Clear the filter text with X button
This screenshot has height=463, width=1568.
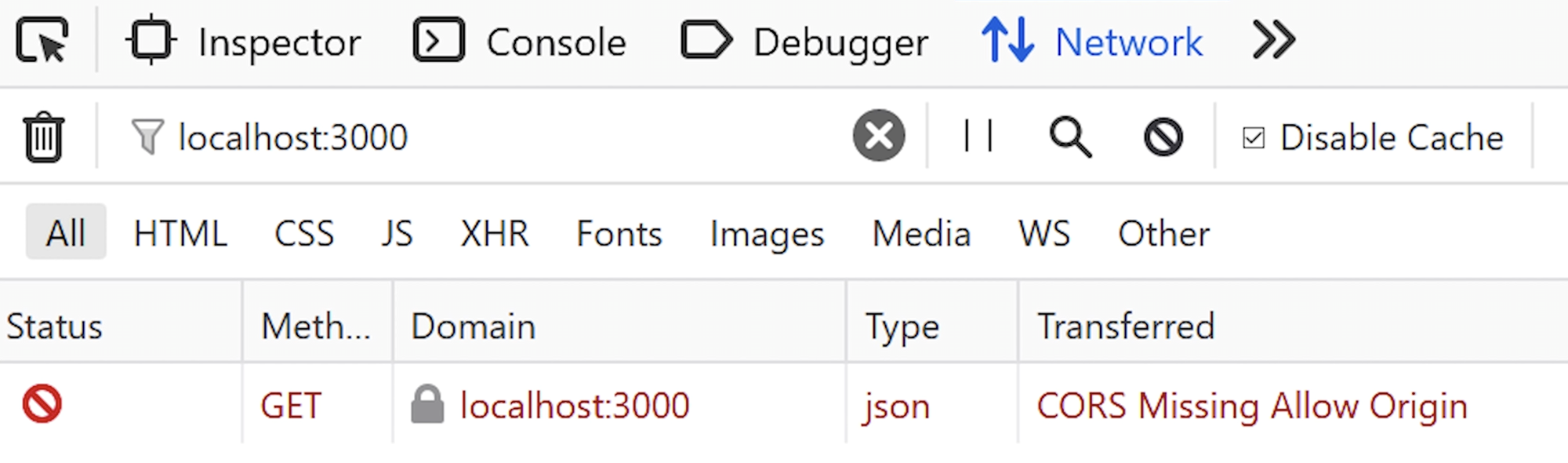click(x=879, y=136)
